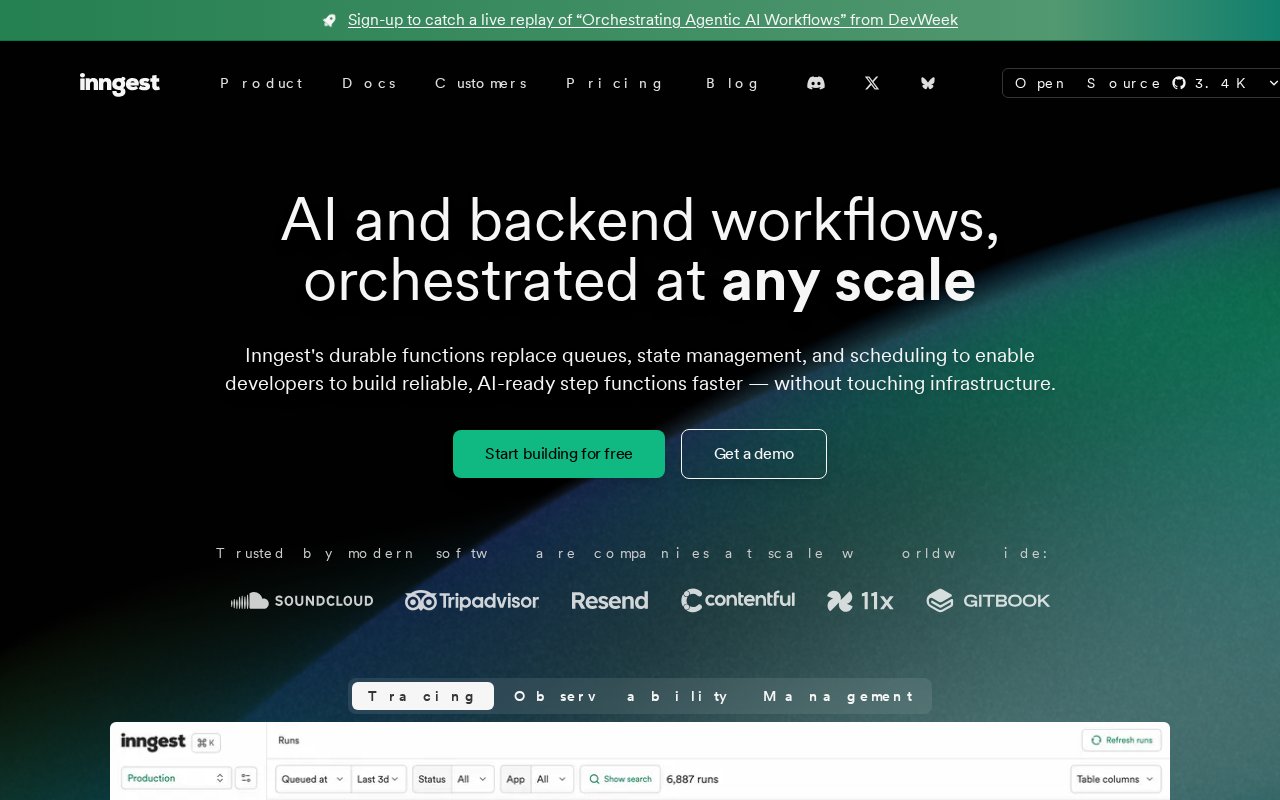Click the 6,887 runs count
The width and height of the screenshot is (1280, 800).
pyautogui.click(x=692, y=779)
